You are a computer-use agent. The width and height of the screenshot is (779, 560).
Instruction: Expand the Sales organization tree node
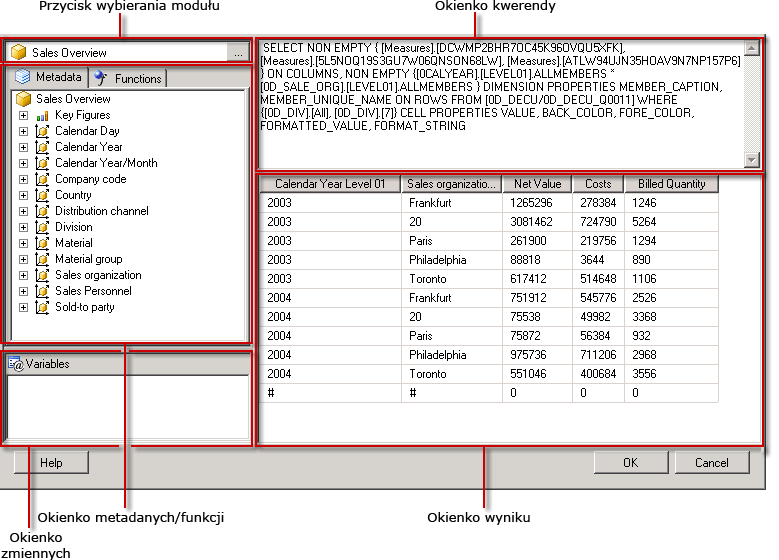tap(23, 275)
